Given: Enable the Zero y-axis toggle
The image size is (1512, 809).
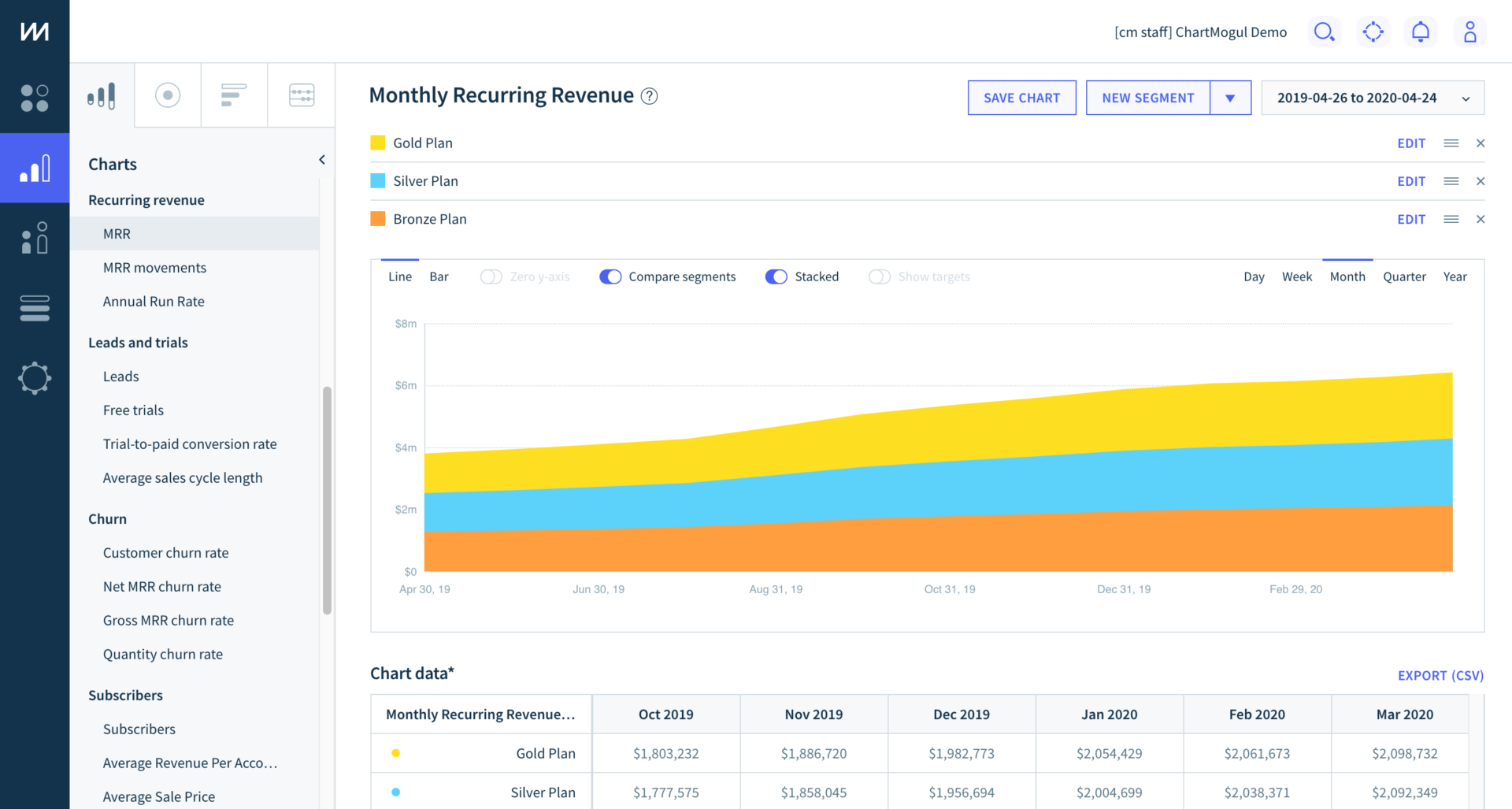Looking at the screenshot, I should point(490,276).
